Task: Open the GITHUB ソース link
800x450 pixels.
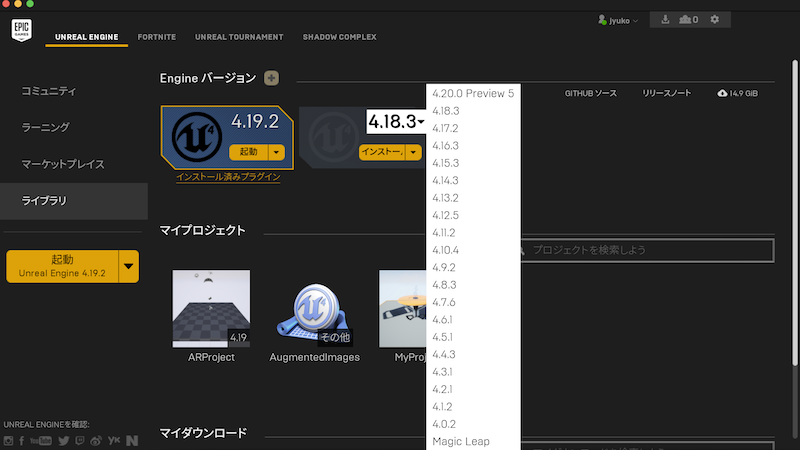Action: tap(591, 93)
